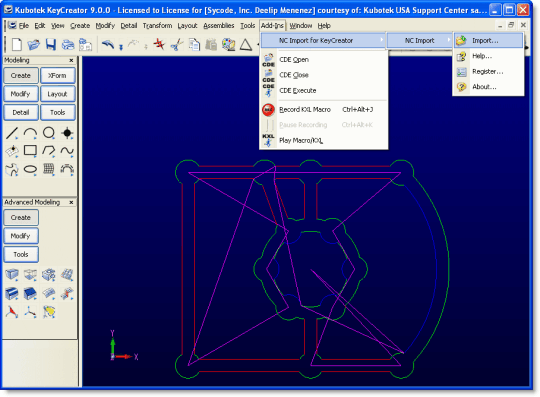Viewport: 540px width, 397px height.
Task: Open the Help menu
Action: (x=324, y=25)
